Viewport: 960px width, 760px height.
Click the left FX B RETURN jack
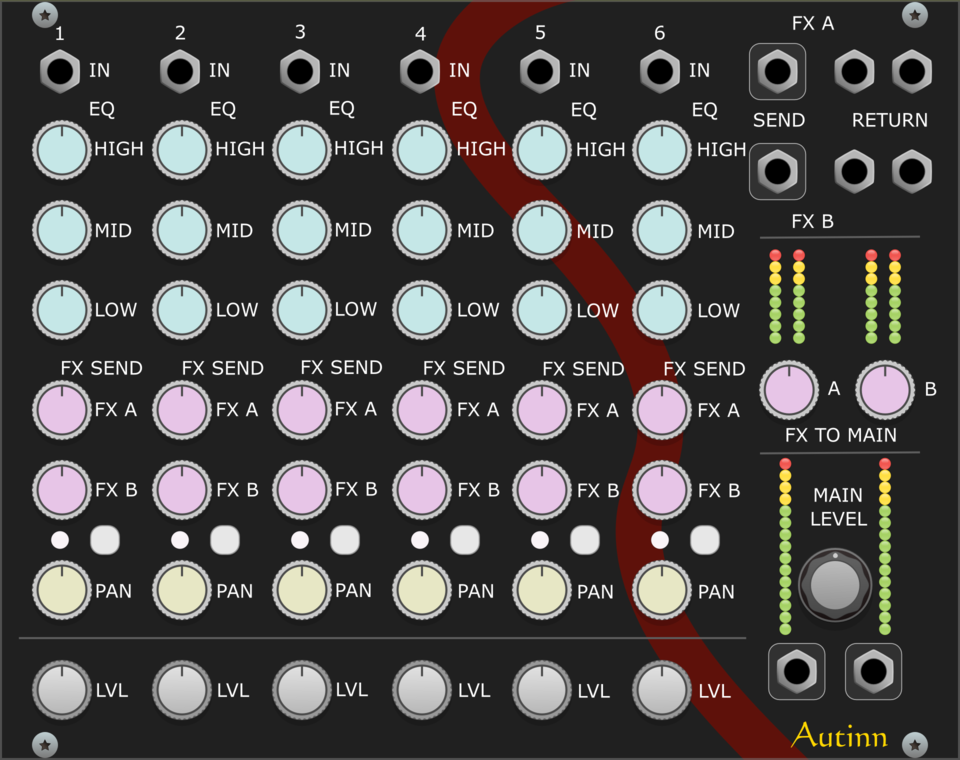(x=854, y=171)
